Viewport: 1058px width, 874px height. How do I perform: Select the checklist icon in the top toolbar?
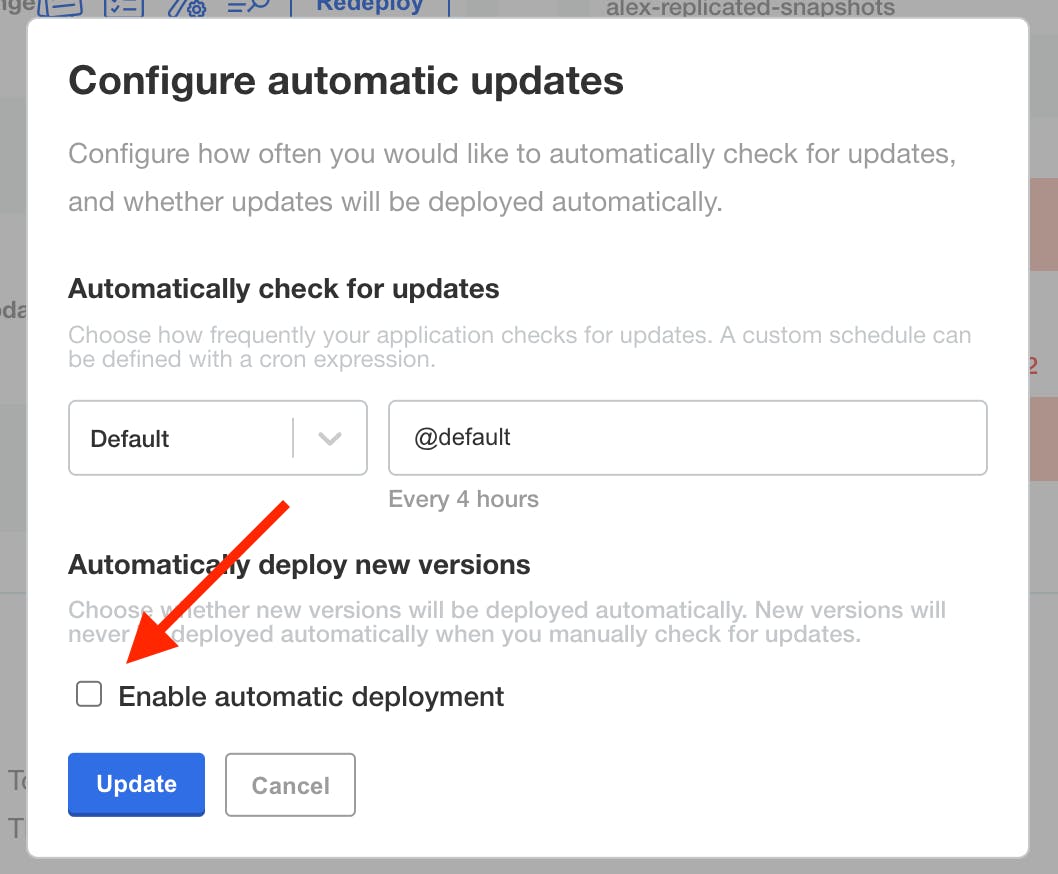[125, 8]
